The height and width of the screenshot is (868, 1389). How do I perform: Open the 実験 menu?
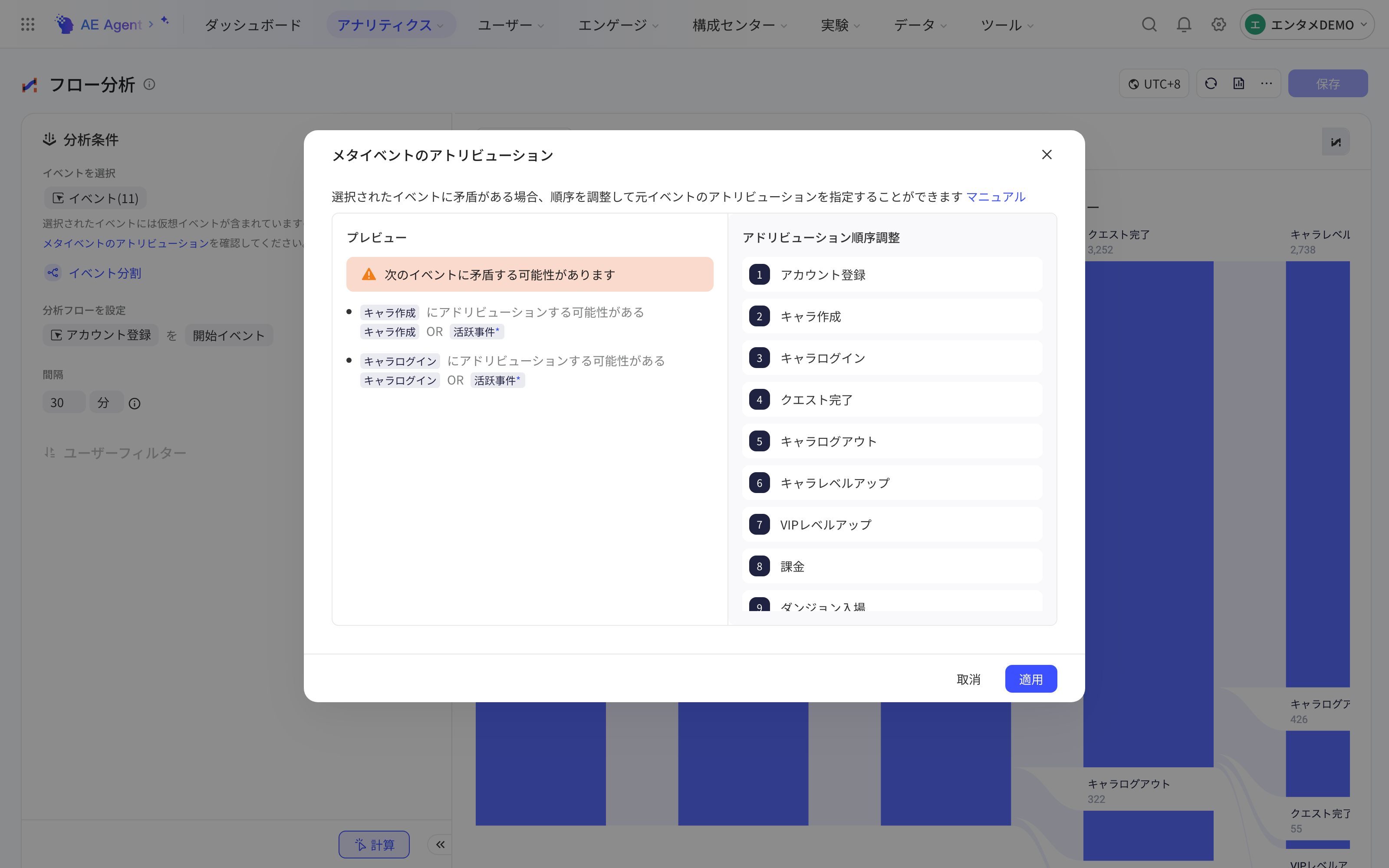[840, 25]
